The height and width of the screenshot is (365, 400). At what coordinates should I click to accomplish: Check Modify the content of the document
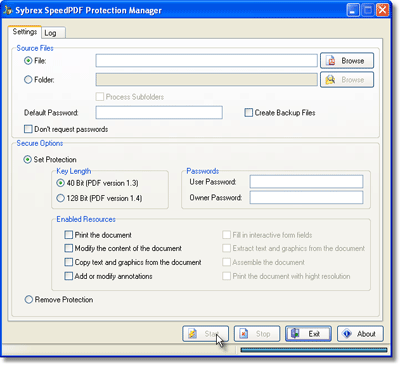tap(68, 248)
